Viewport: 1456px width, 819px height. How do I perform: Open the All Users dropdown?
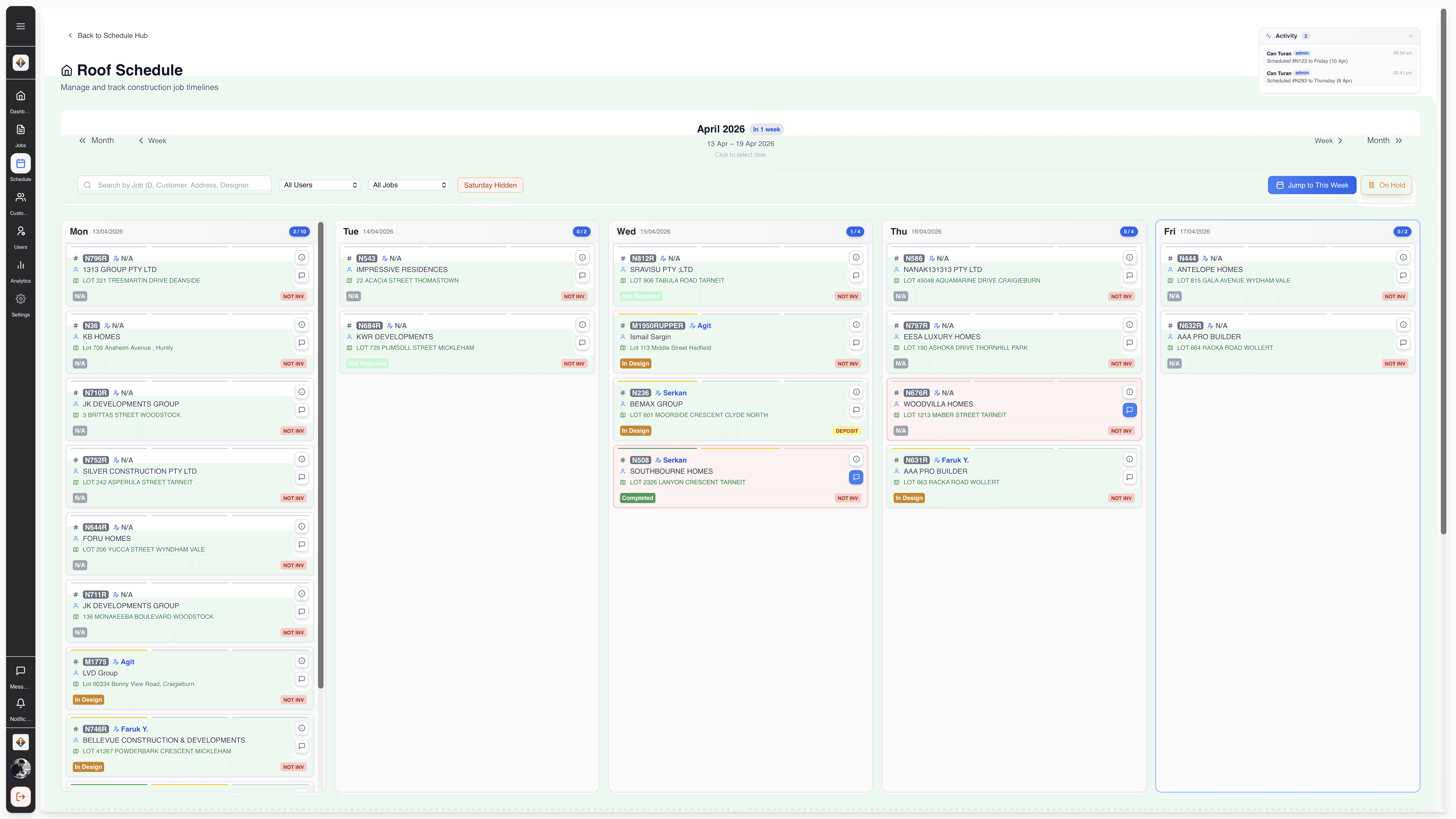[320, 185]
